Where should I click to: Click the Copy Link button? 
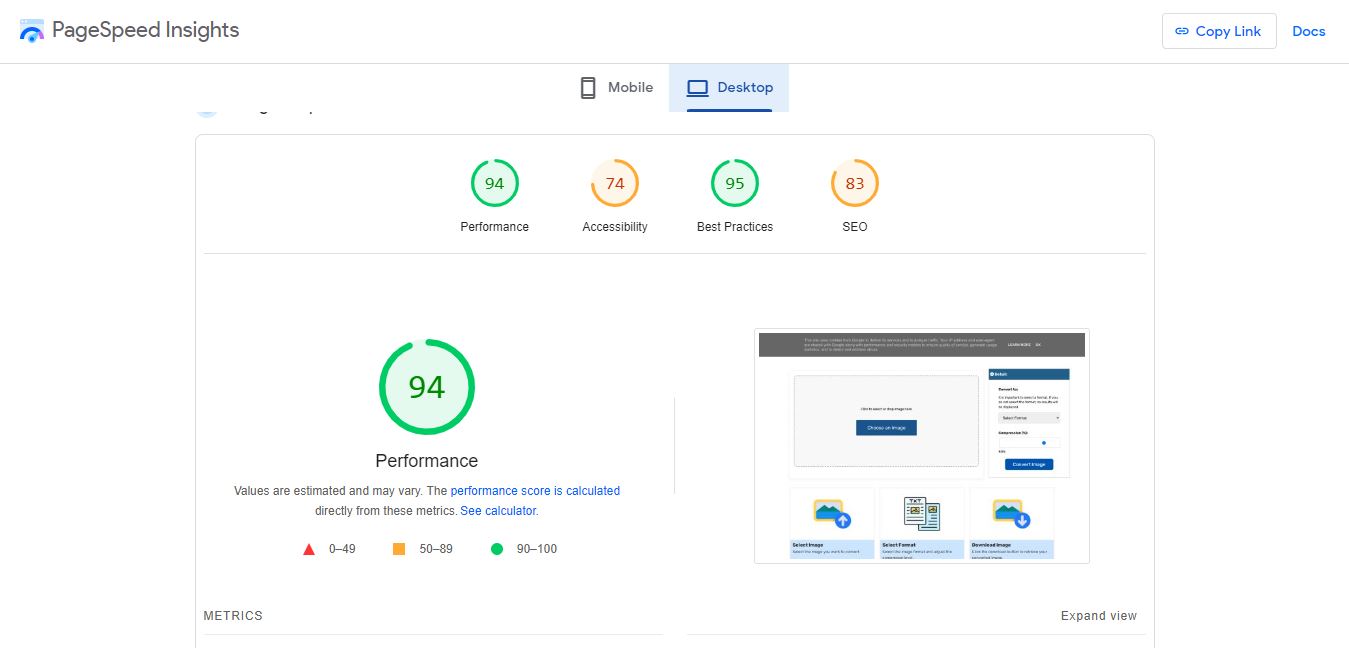point(1219,31)
